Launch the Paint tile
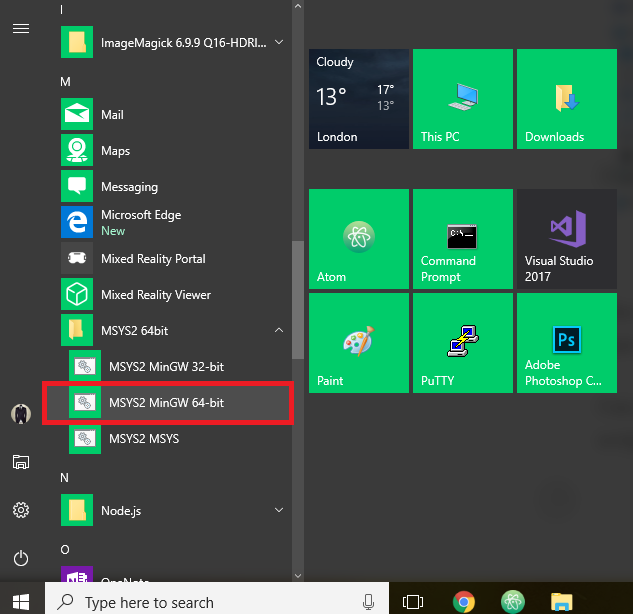The height and width of the screenshot is (614, 633). coord(359,343)
